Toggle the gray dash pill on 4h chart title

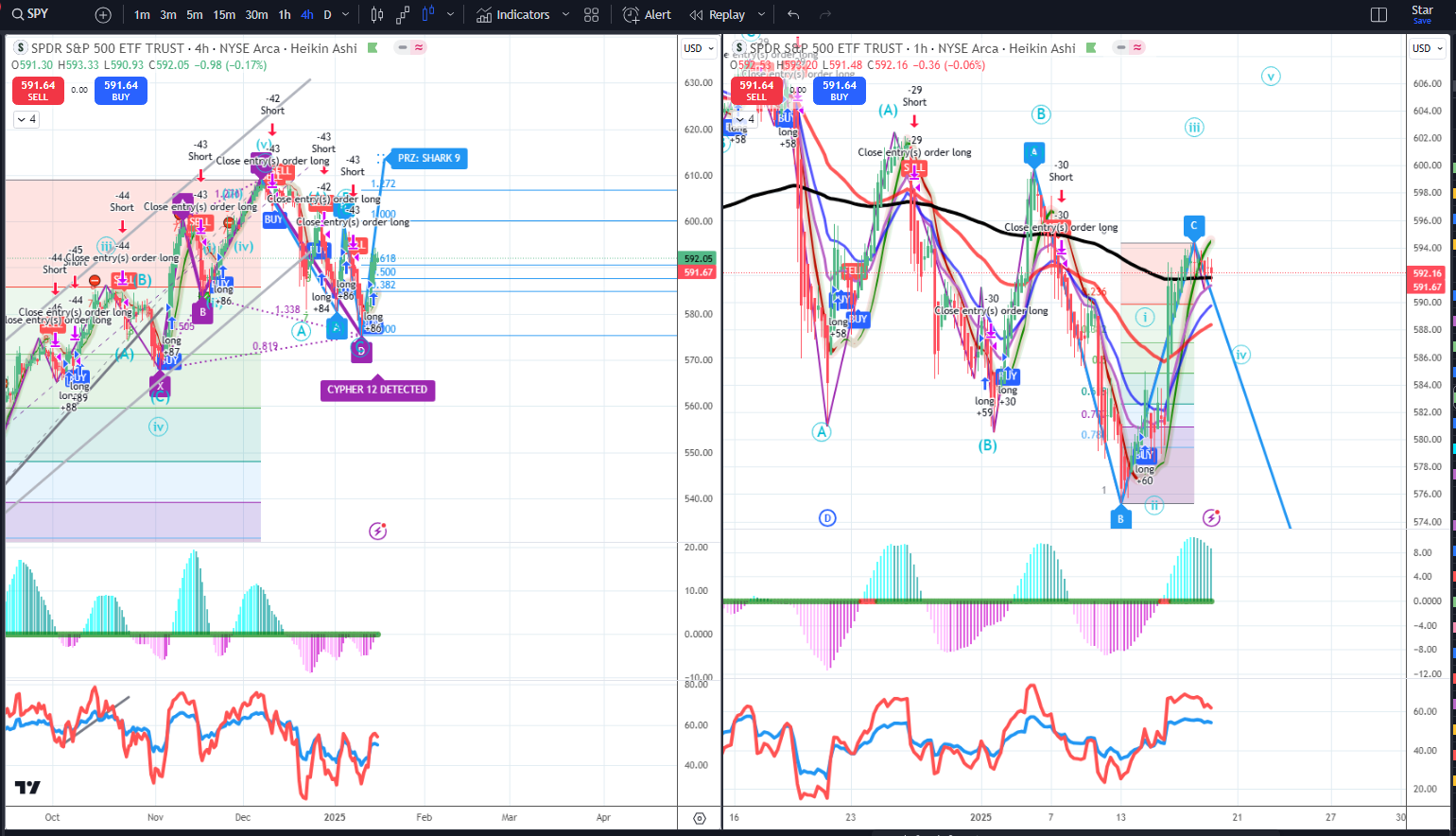(403, 47)
